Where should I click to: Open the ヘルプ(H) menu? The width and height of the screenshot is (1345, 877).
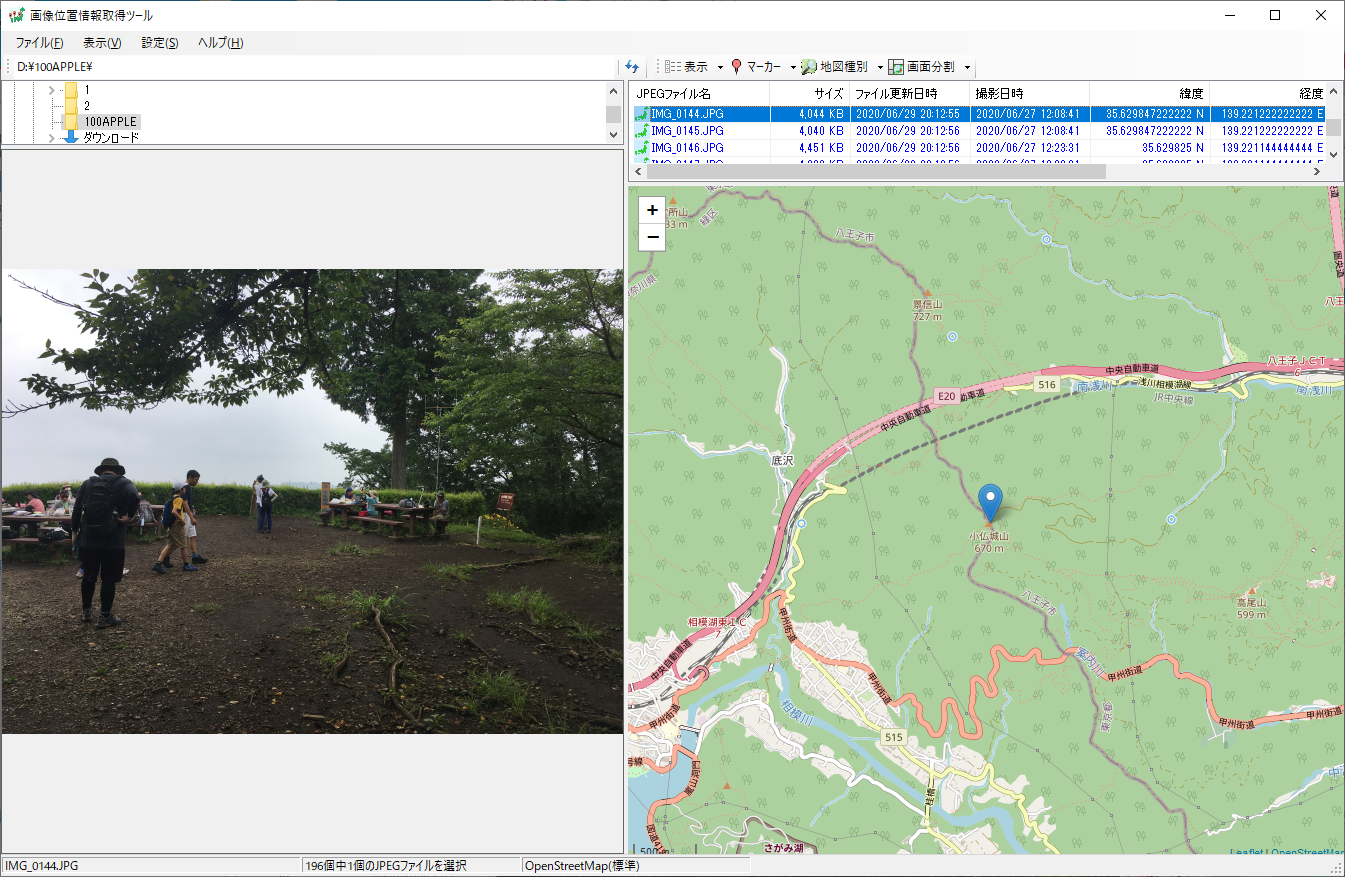point(221,43)
